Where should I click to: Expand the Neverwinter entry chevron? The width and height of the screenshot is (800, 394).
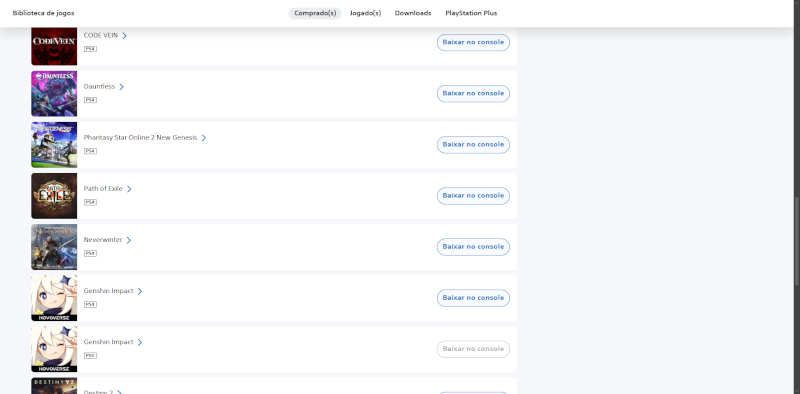pyautogui.click(x=129, y=240)
